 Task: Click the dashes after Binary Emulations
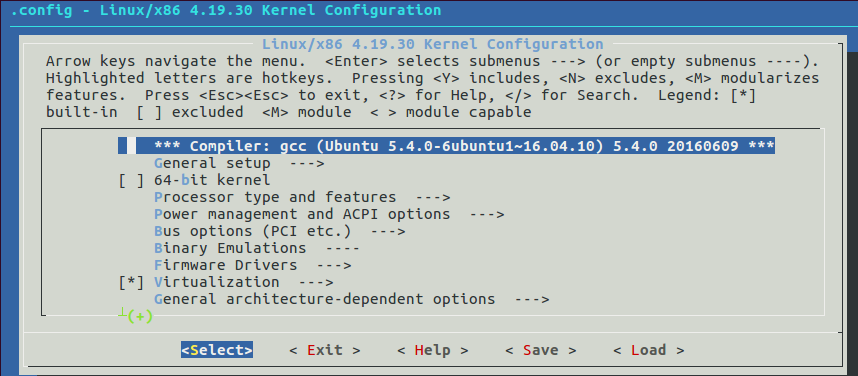[343, 248]
